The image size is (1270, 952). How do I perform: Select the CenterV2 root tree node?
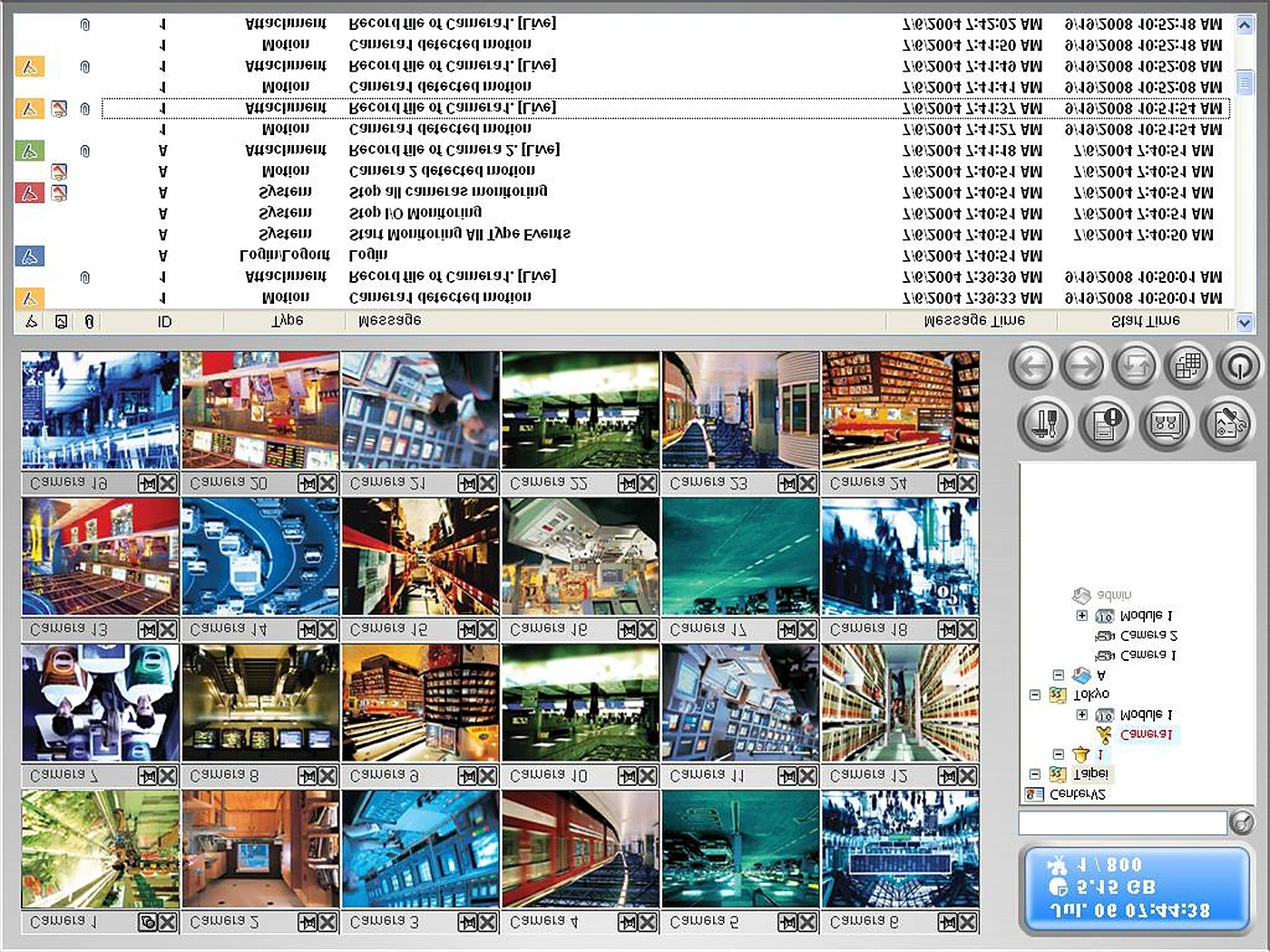[x=1078, y=794]
